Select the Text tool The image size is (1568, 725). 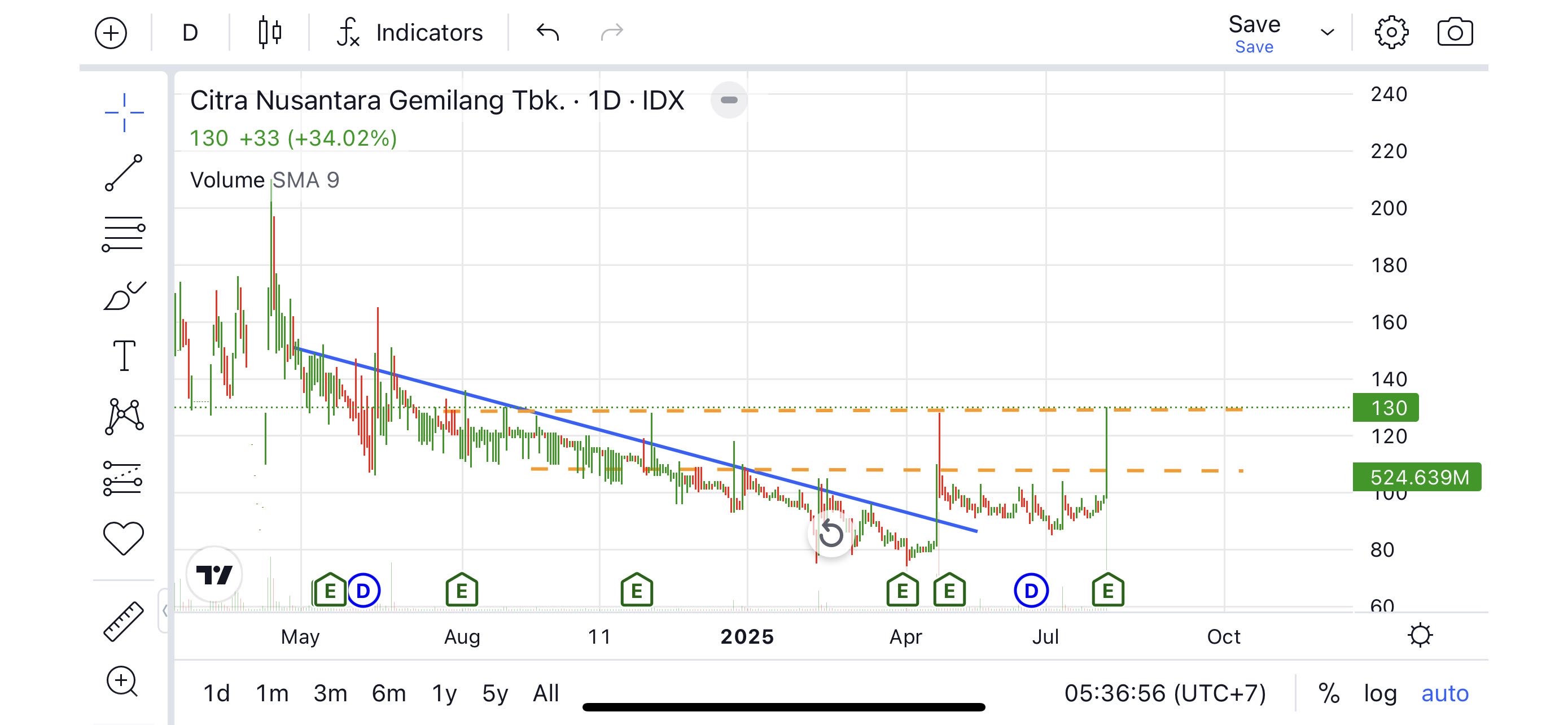(x=124, y=356)
